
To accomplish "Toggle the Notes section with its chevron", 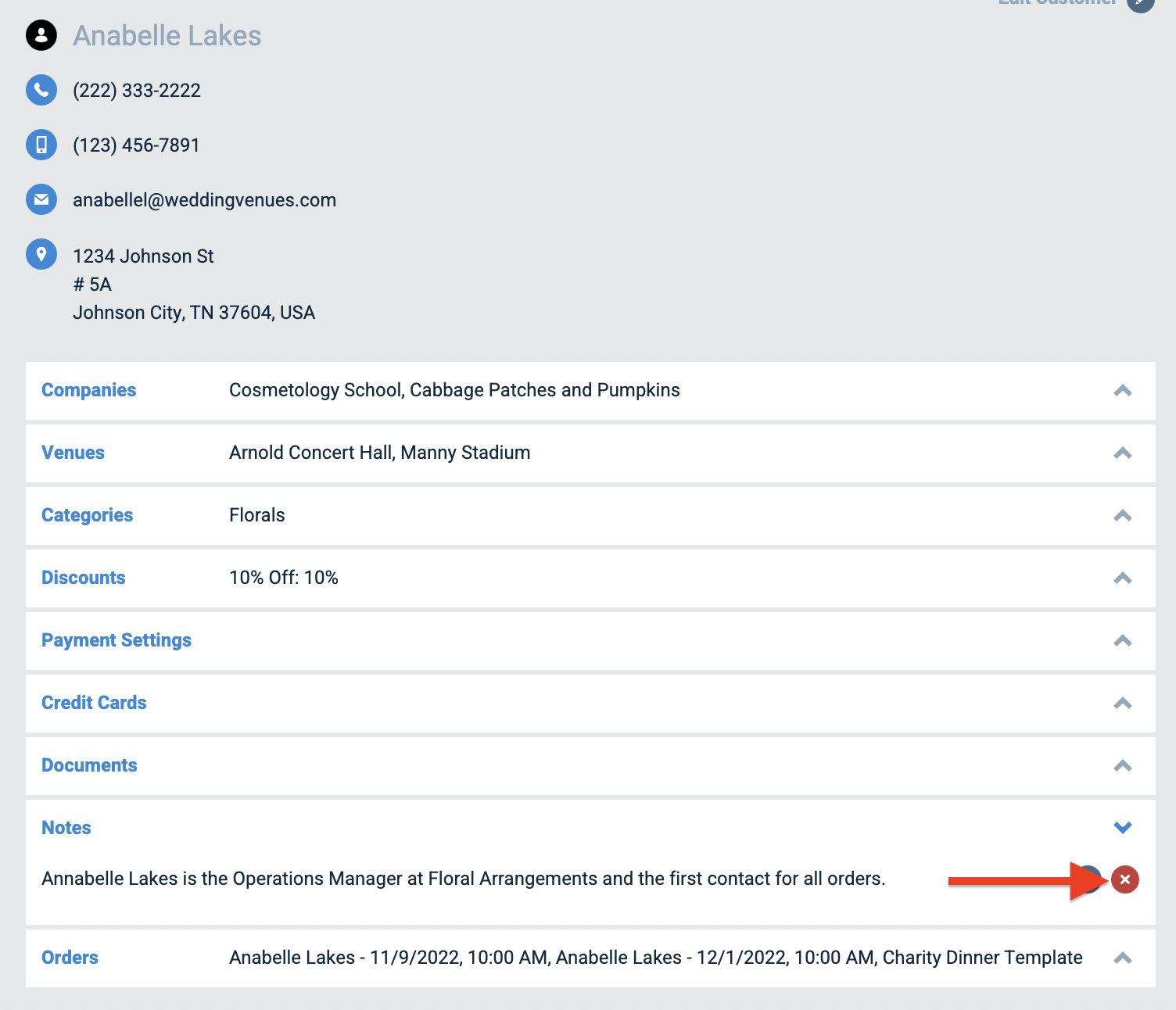I will pyautogui.click(x=1123, y=828).
